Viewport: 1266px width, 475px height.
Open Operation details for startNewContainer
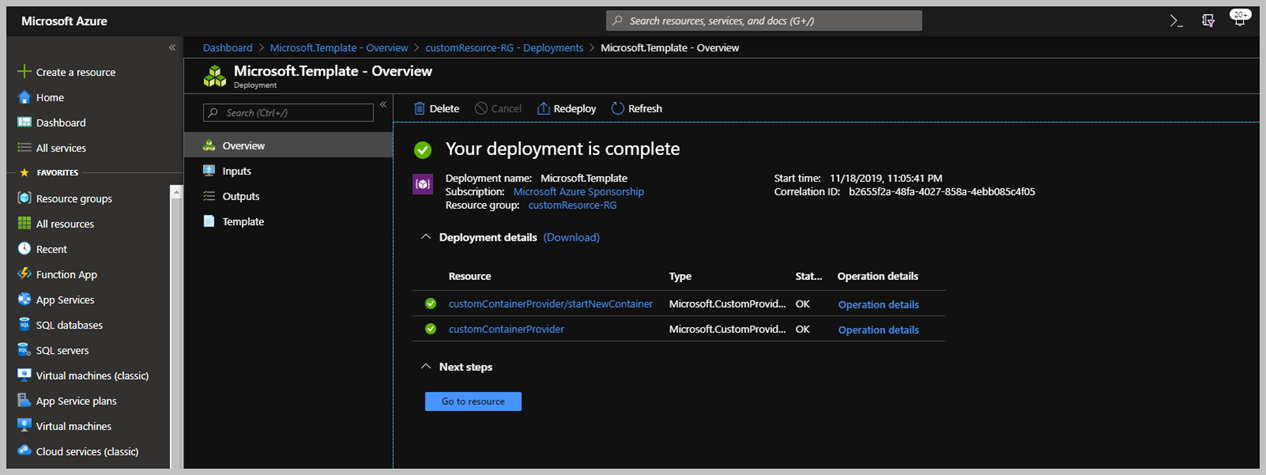pos(878,304)
